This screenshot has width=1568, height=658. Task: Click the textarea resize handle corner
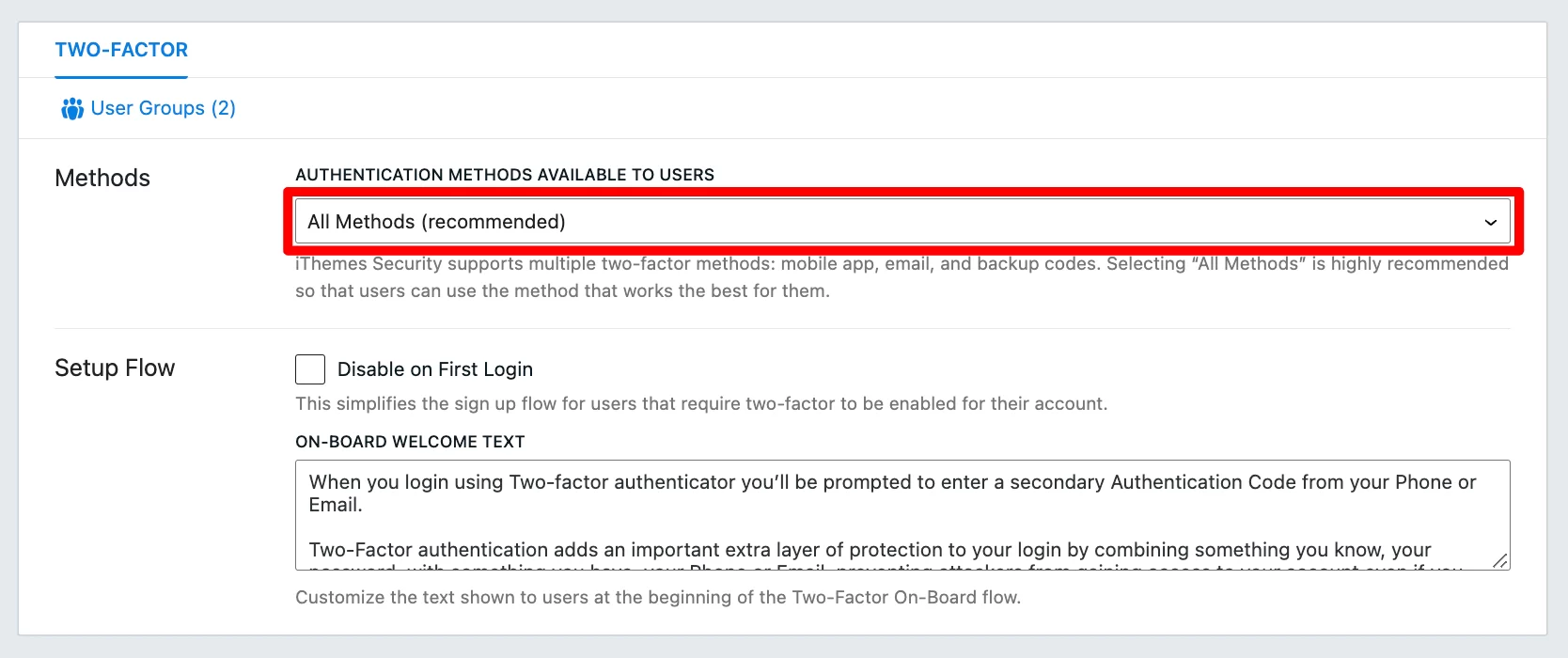(x=1500, y=560)
